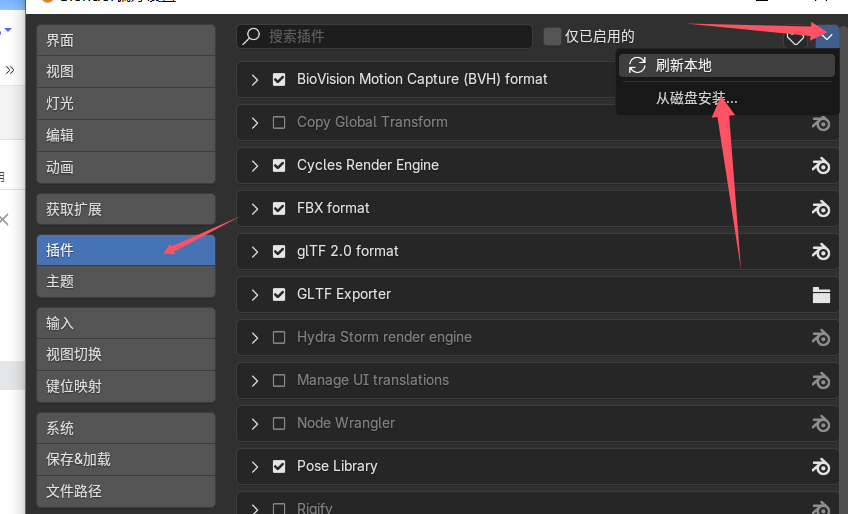Click Blender icon on Manage UI translations row
The height and width of the screenshot is (514, 848).
pos(821,381)
